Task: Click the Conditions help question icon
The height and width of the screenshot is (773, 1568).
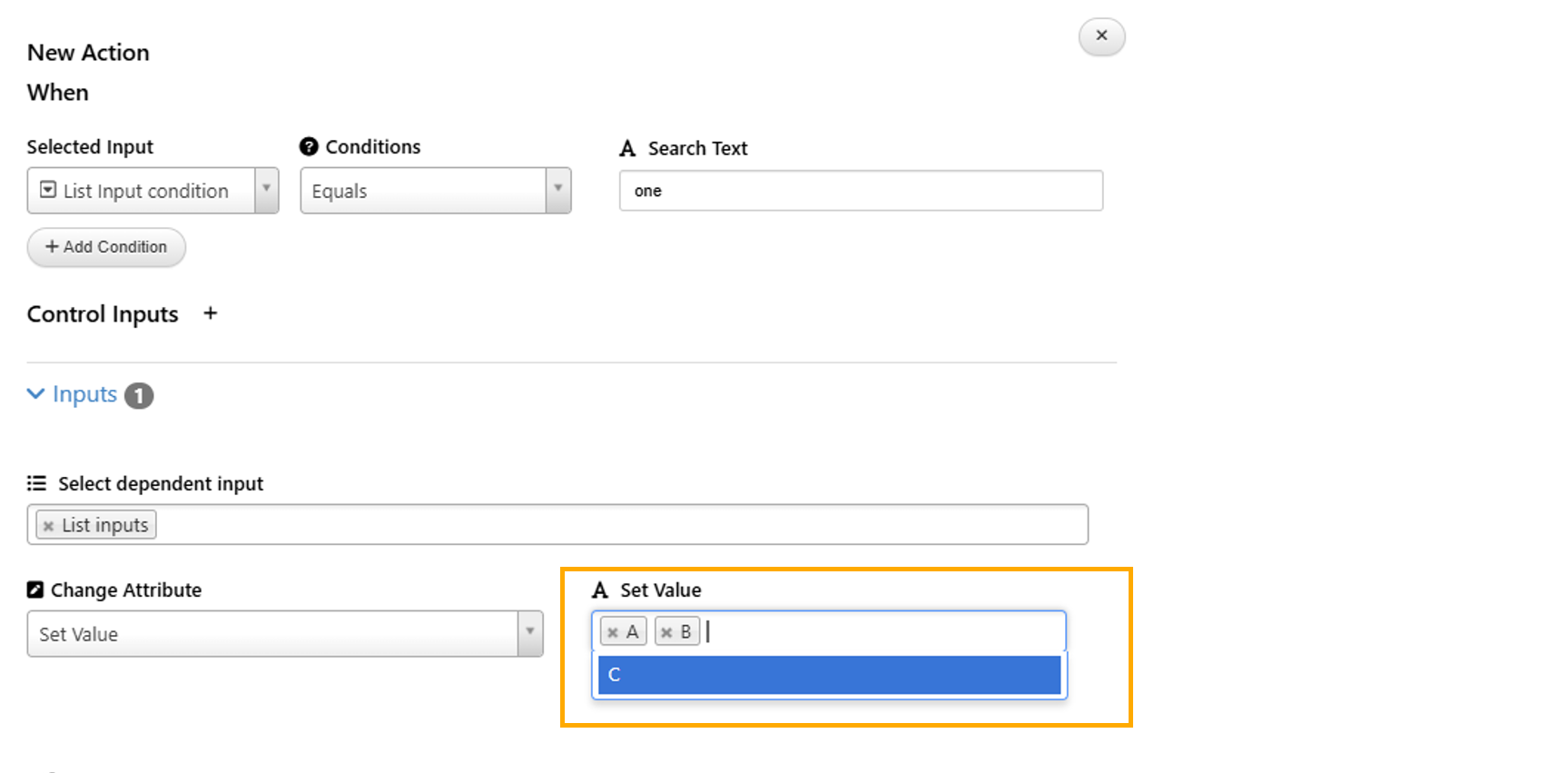Action: click(x=309, y=146)
